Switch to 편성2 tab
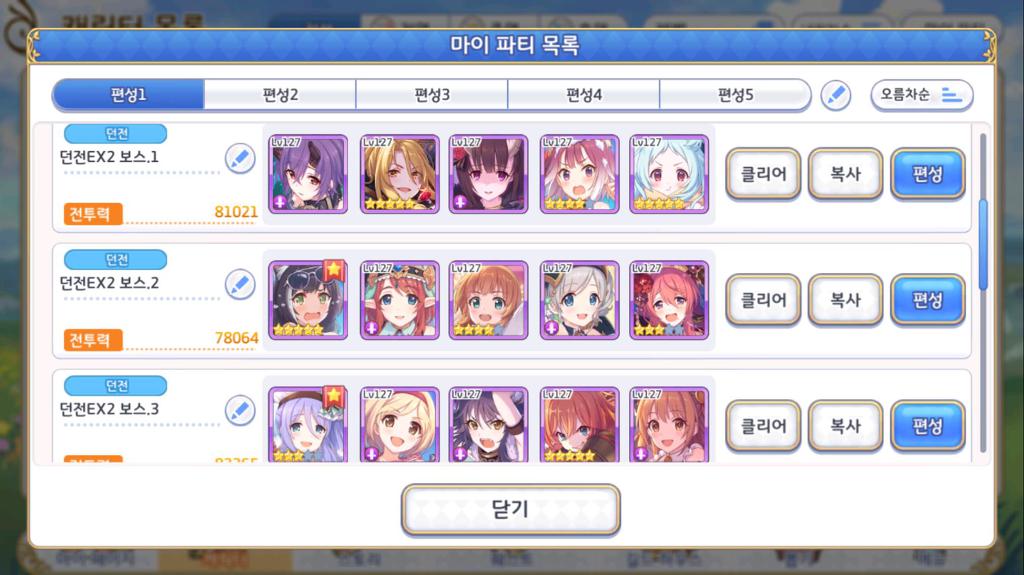 [280, 95]
